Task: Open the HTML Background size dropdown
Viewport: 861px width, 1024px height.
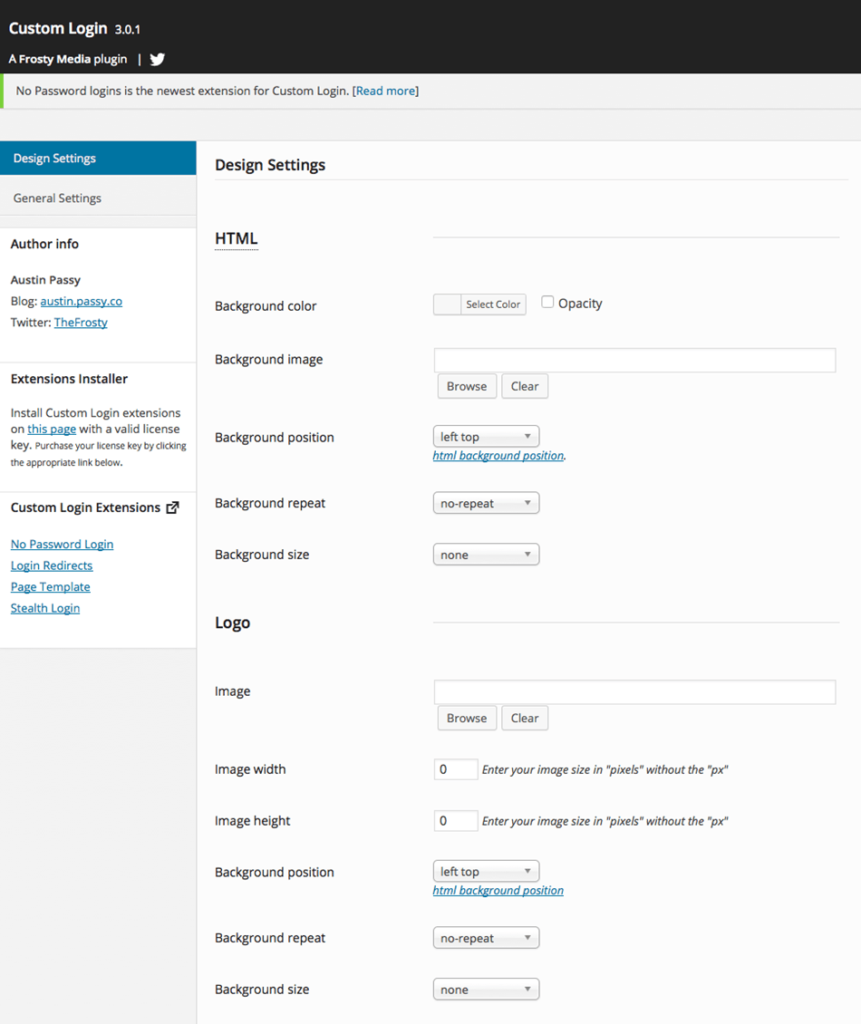Action: (485, 554)
